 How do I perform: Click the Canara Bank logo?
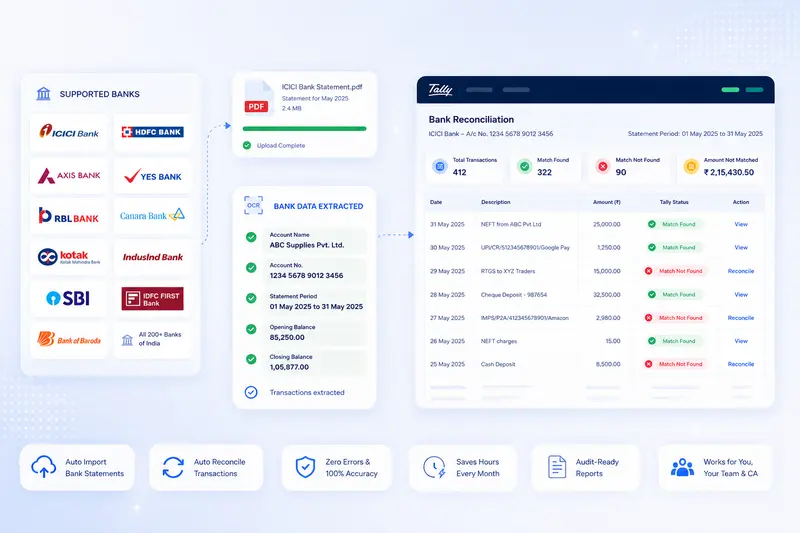coord(153,216)
